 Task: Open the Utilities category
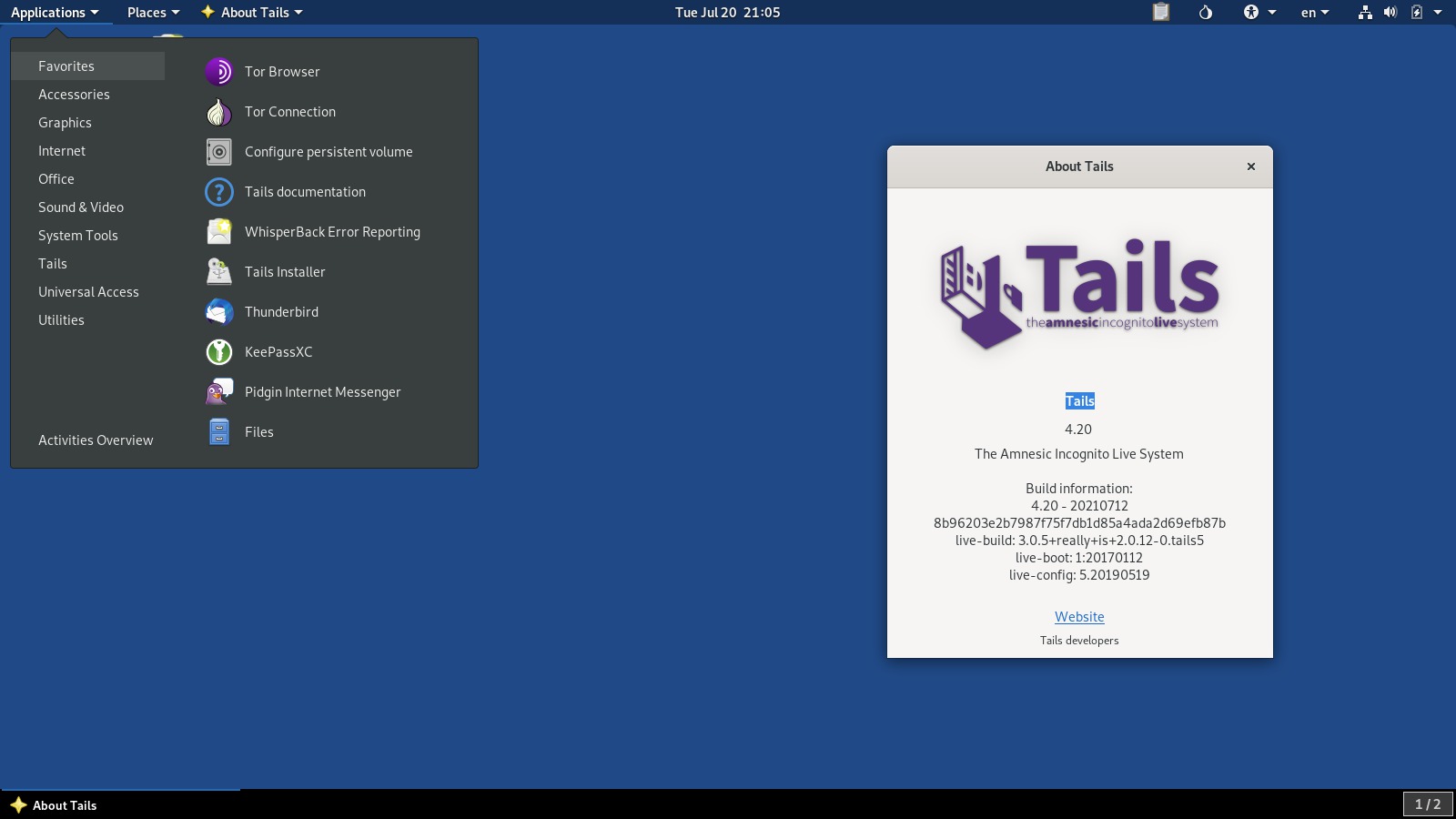88,319
